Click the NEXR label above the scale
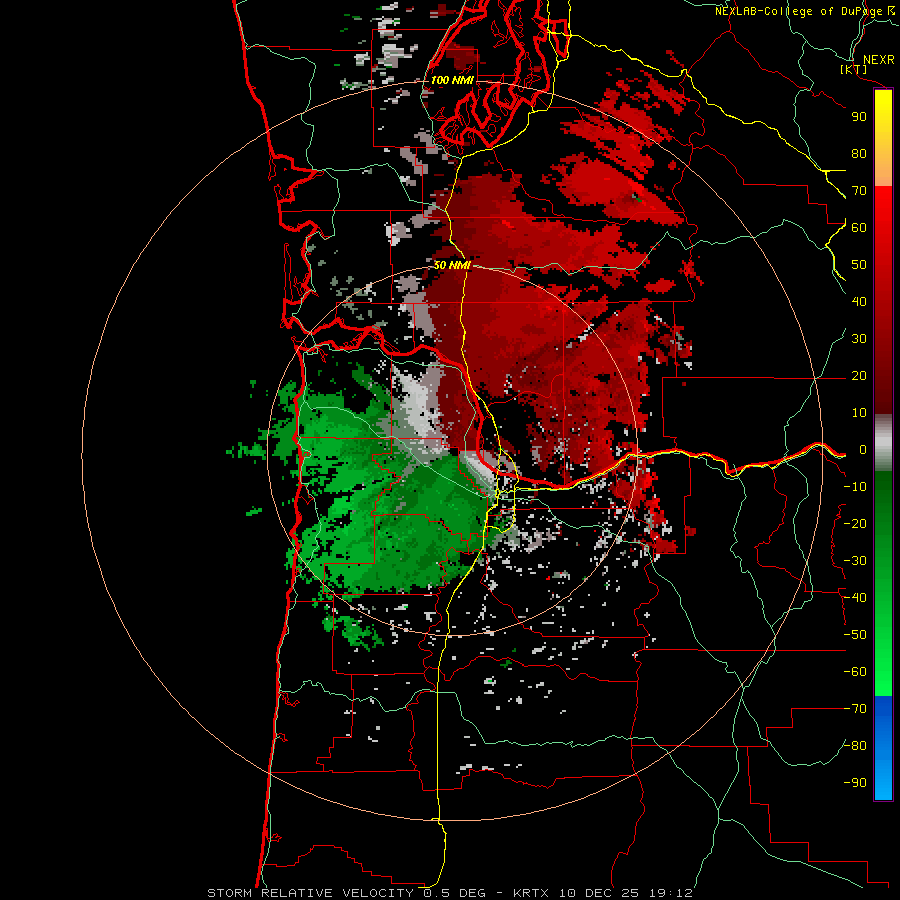 click(878, 60)
